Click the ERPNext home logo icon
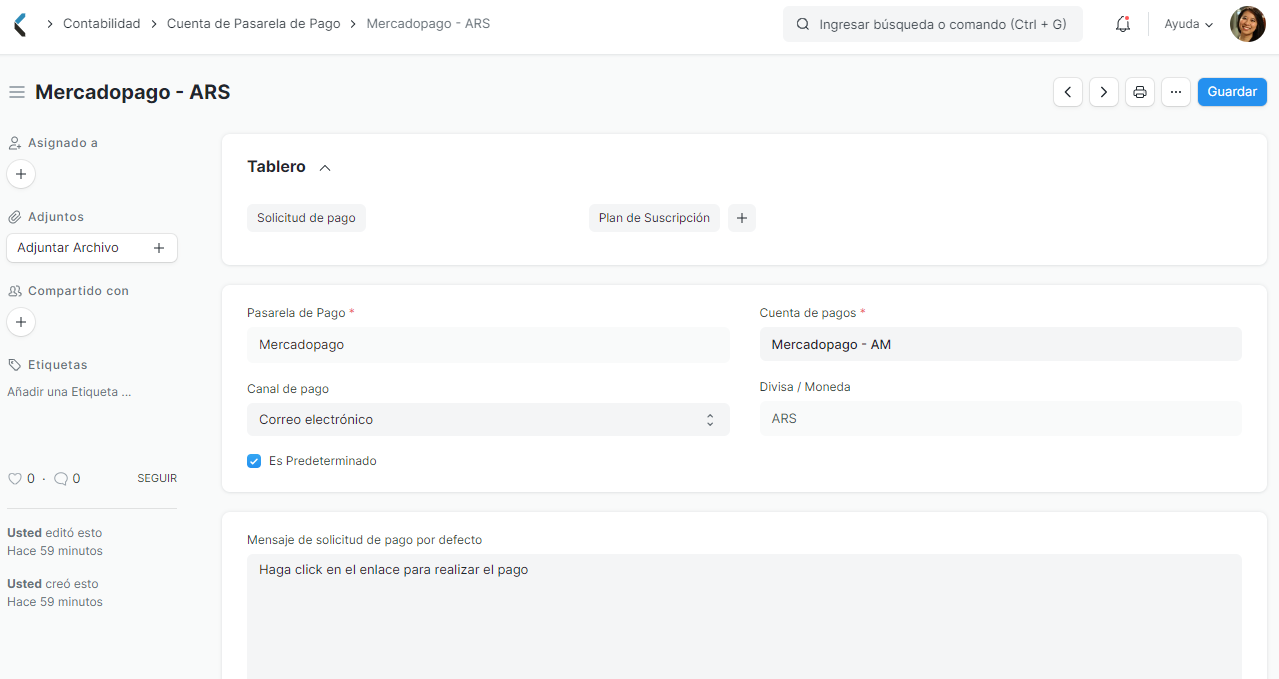 [21, 24]
